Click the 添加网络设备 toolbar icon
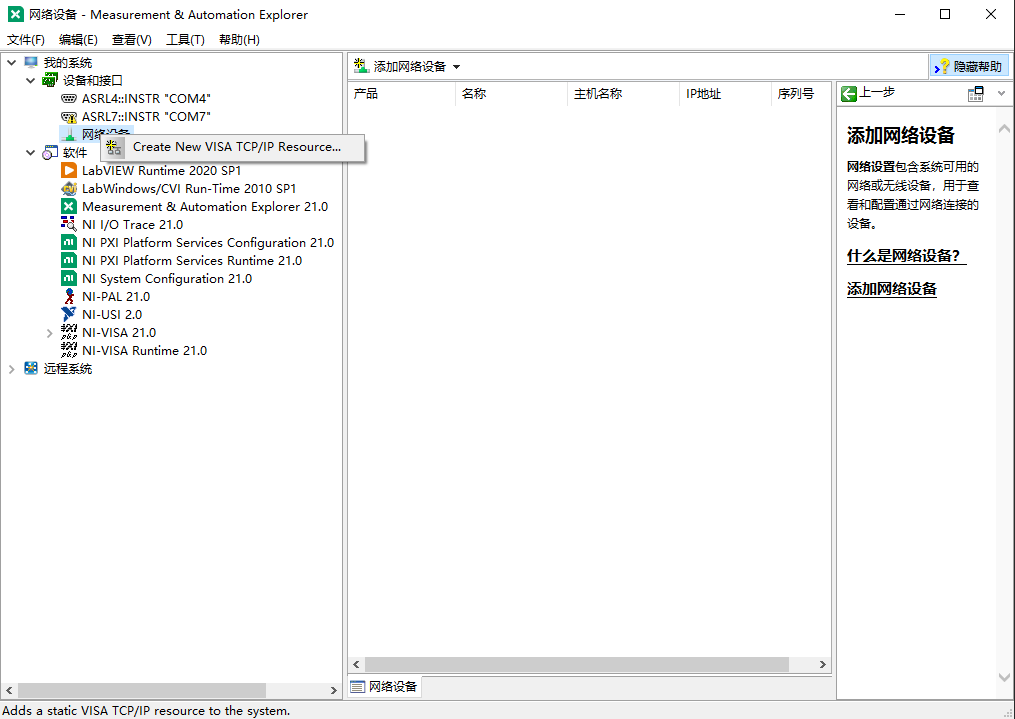Viewport: 1015px width, 719px height. [361, 66]
